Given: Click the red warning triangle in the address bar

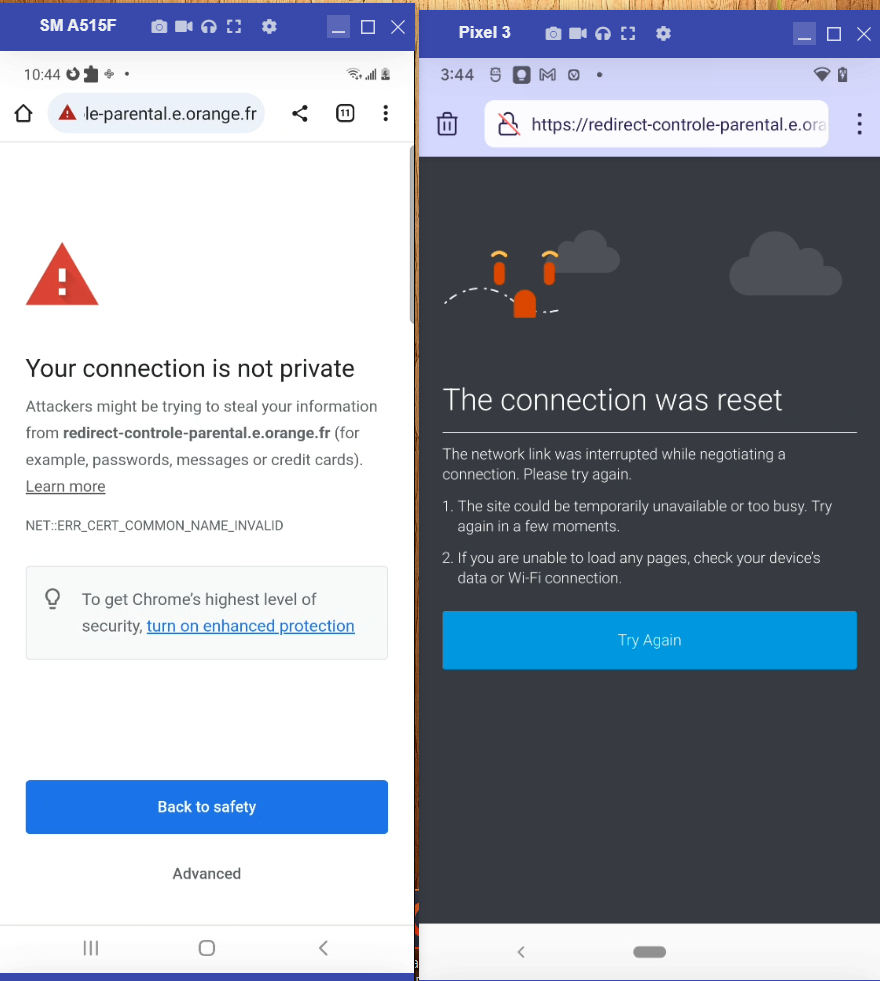Looking at the screenshot, I should click(67, 113).
